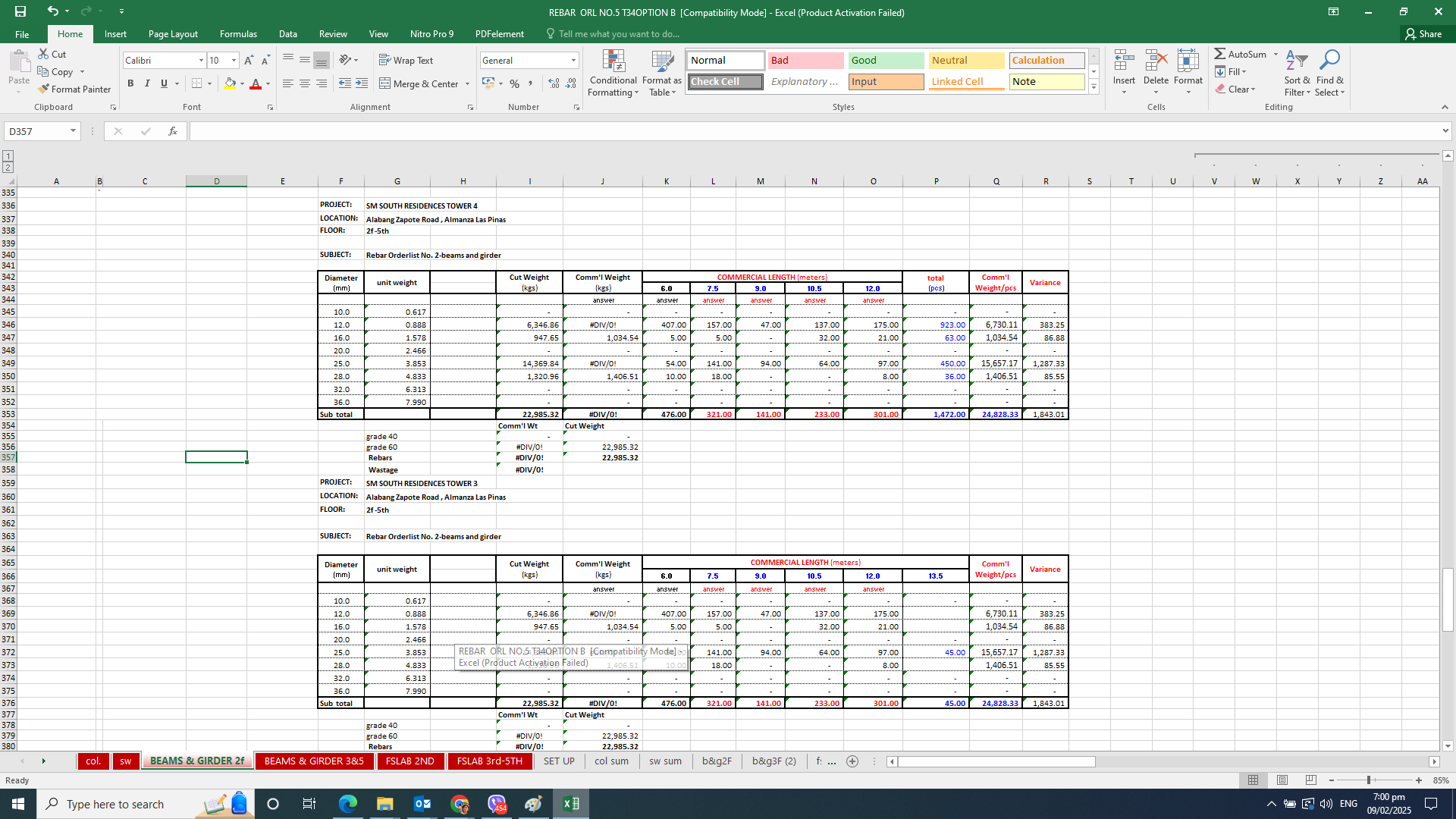Open the Formulas ribbon tab
Screen dimensions: 1456x819
(x=238, y=34)
